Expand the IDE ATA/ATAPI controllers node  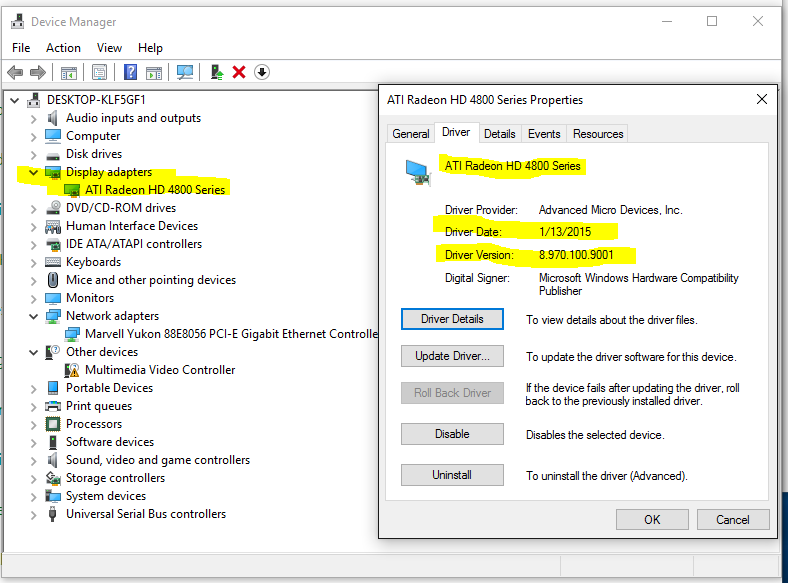tap(34, 245)
